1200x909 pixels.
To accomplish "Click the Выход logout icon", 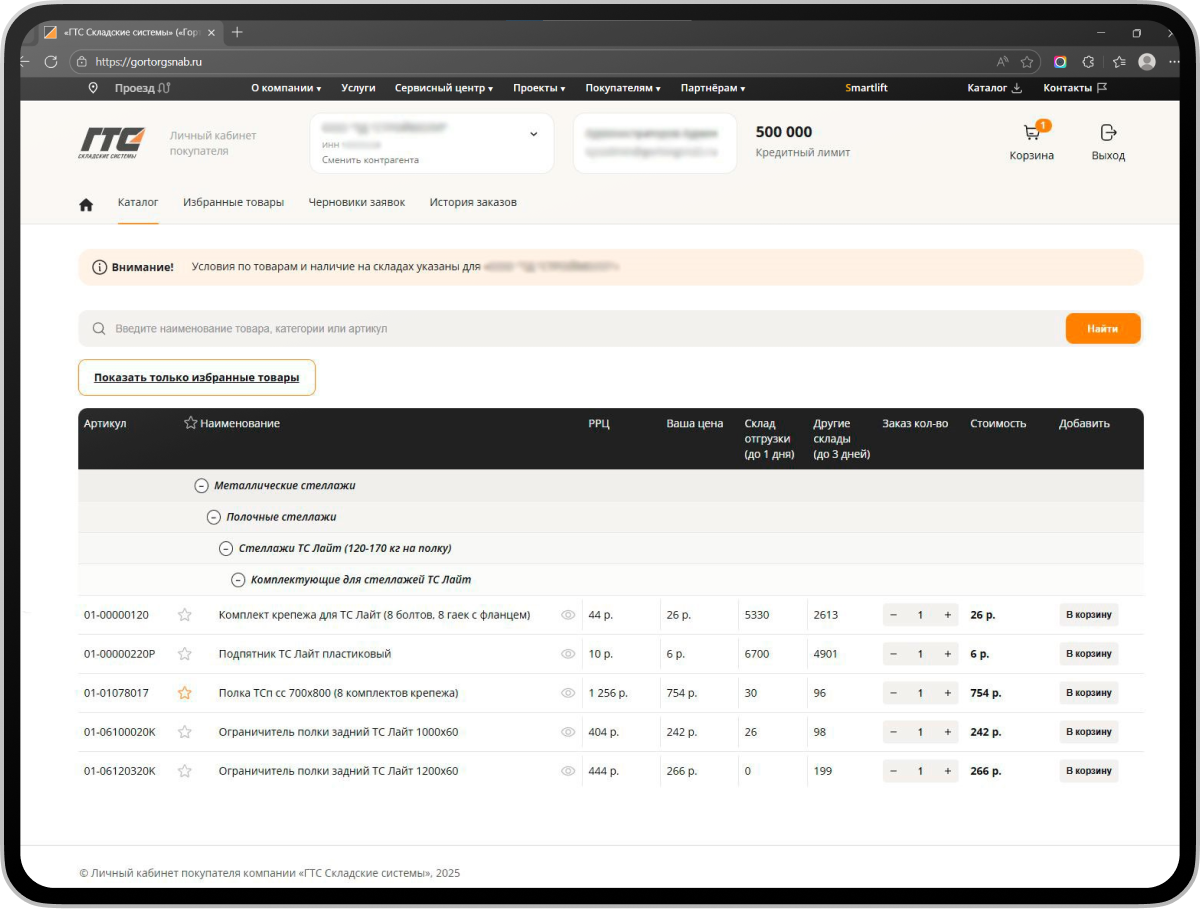I will pyautogui.click(x=1108, y=133).
